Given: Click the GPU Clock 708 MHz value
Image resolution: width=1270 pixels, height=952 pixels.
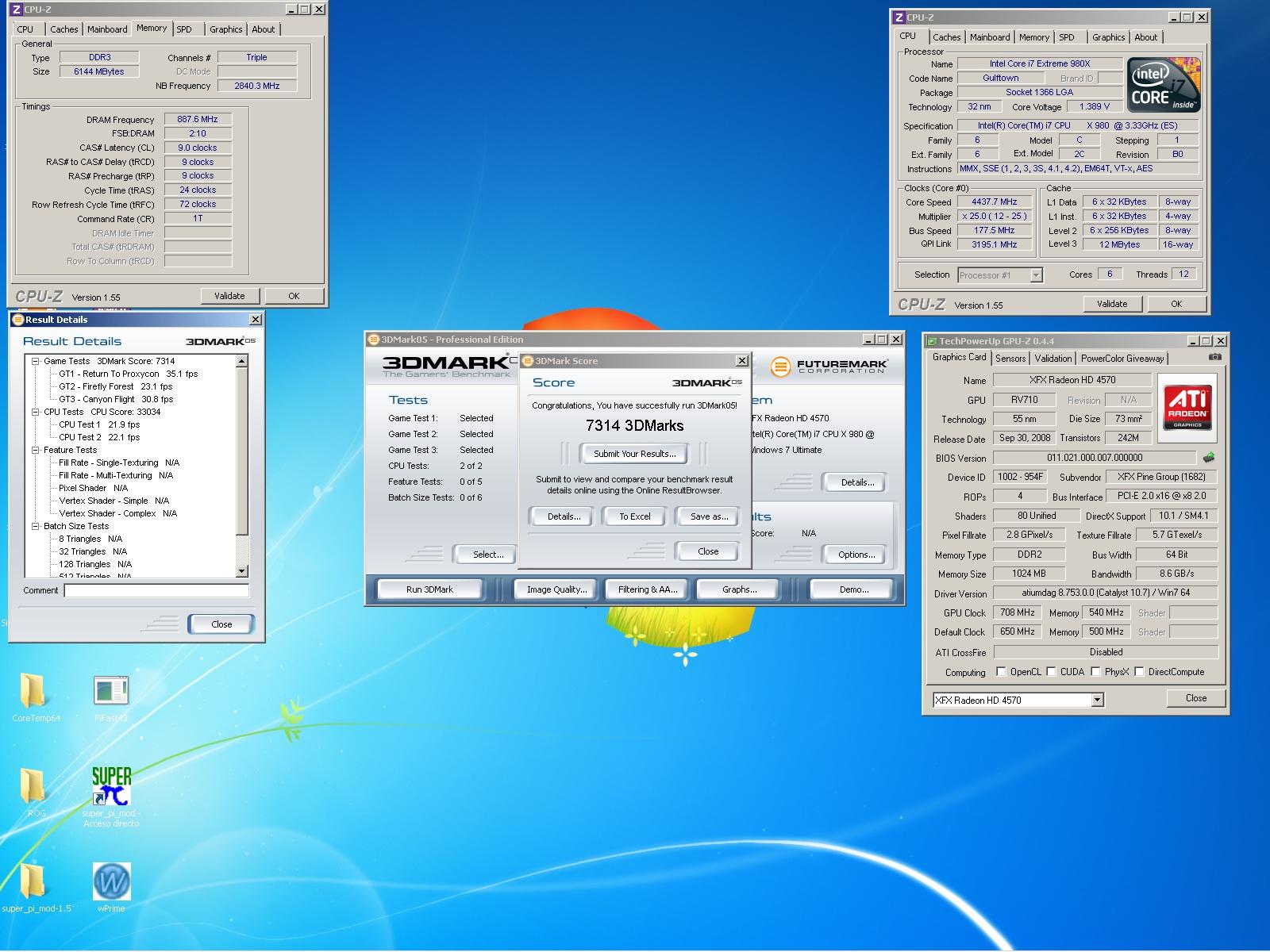Looking at the screenshot, I should 1017,612.
